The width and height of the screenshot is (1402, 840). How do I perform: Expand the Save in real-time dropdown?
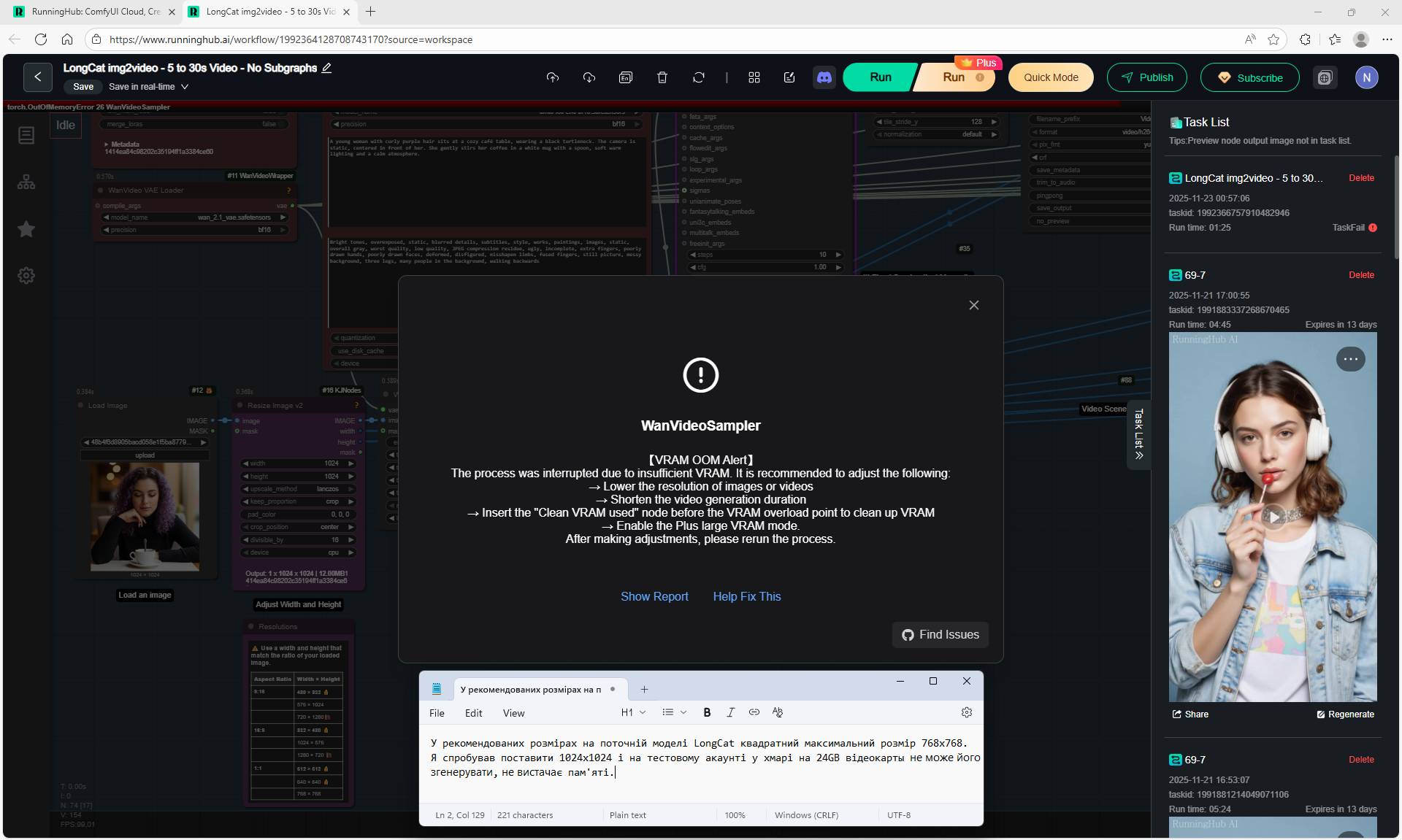point(185,87)
